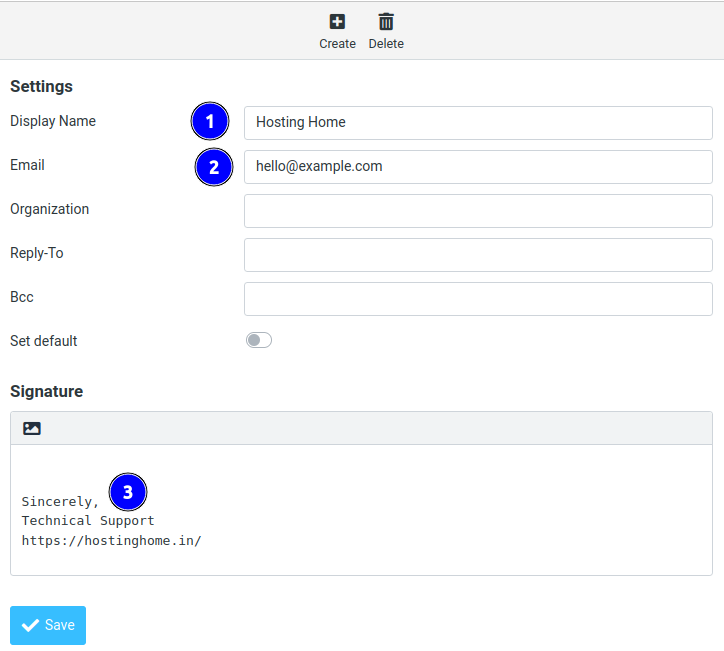Click the blue number 2 marker
Screen dimensions: 724x651
point(213,167)
